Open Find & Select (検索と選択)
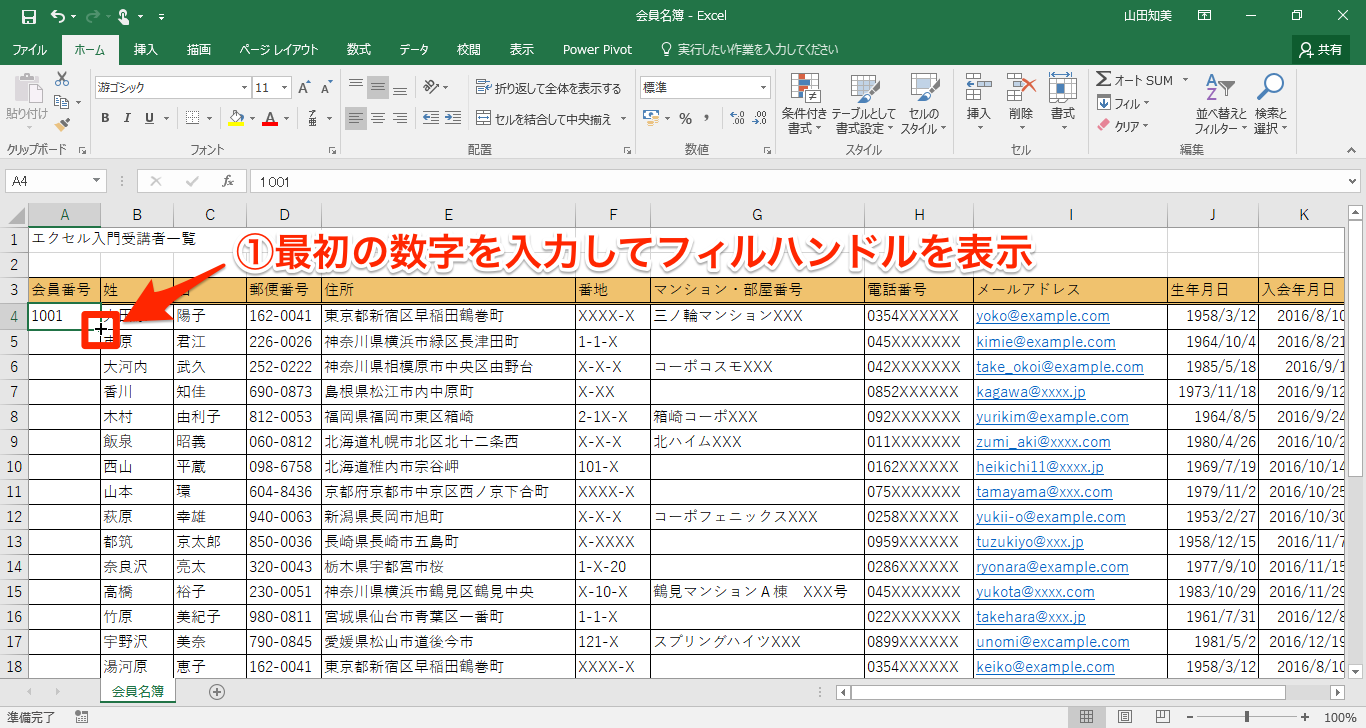The height and width of the screenshot is (728, 1366). point(1271,104)
